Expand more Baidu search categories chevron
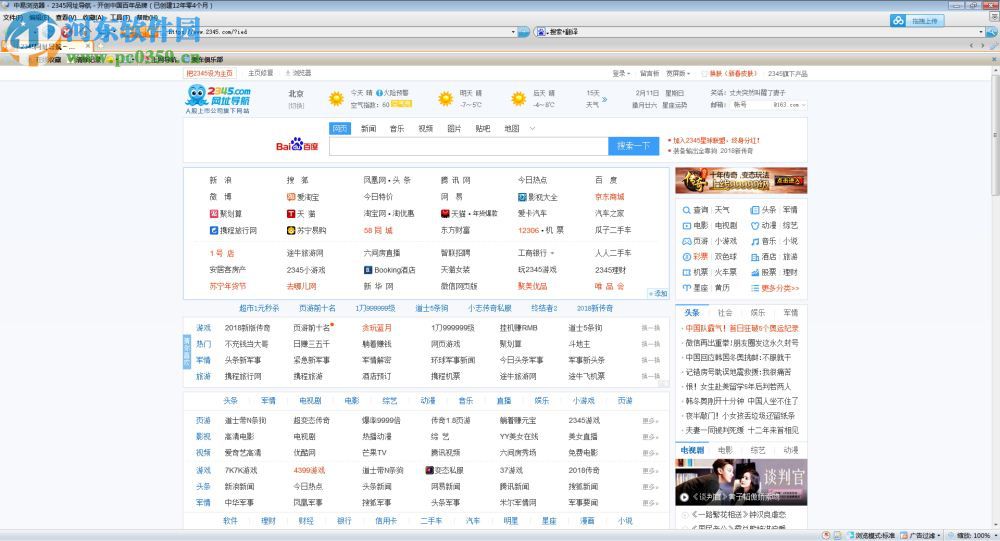Screen dimensions: 1000x541 532,128
